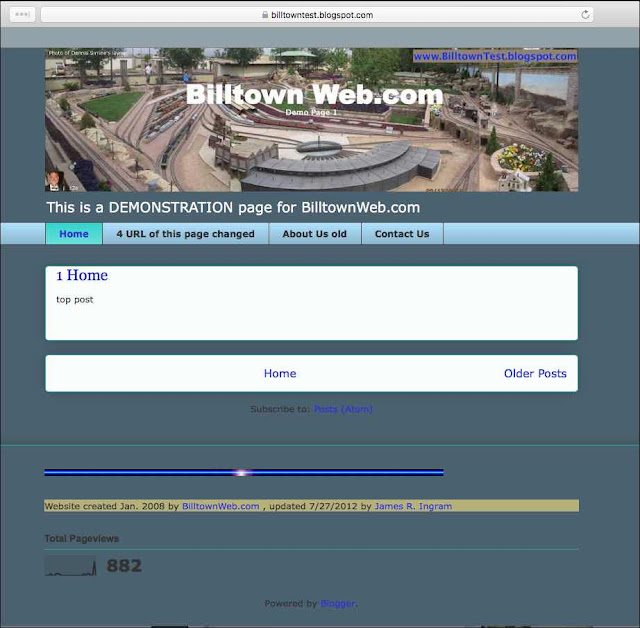Image resolution: width=640 pixels, height=628 pixels.
Task: Click the lock icon in address bar
Action: pos(265,15)
